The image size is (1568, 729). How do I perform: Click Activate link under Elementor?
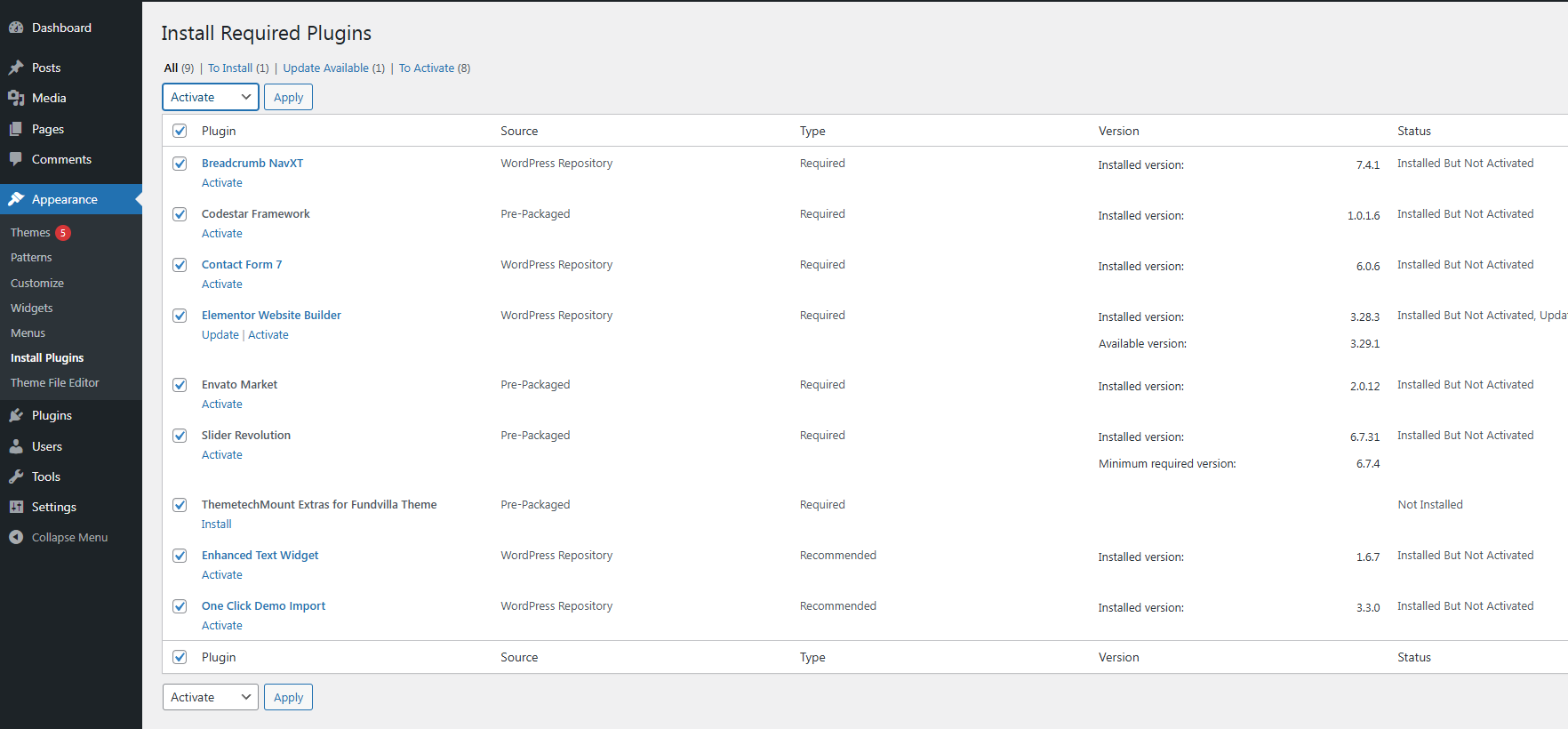(268, 334)
